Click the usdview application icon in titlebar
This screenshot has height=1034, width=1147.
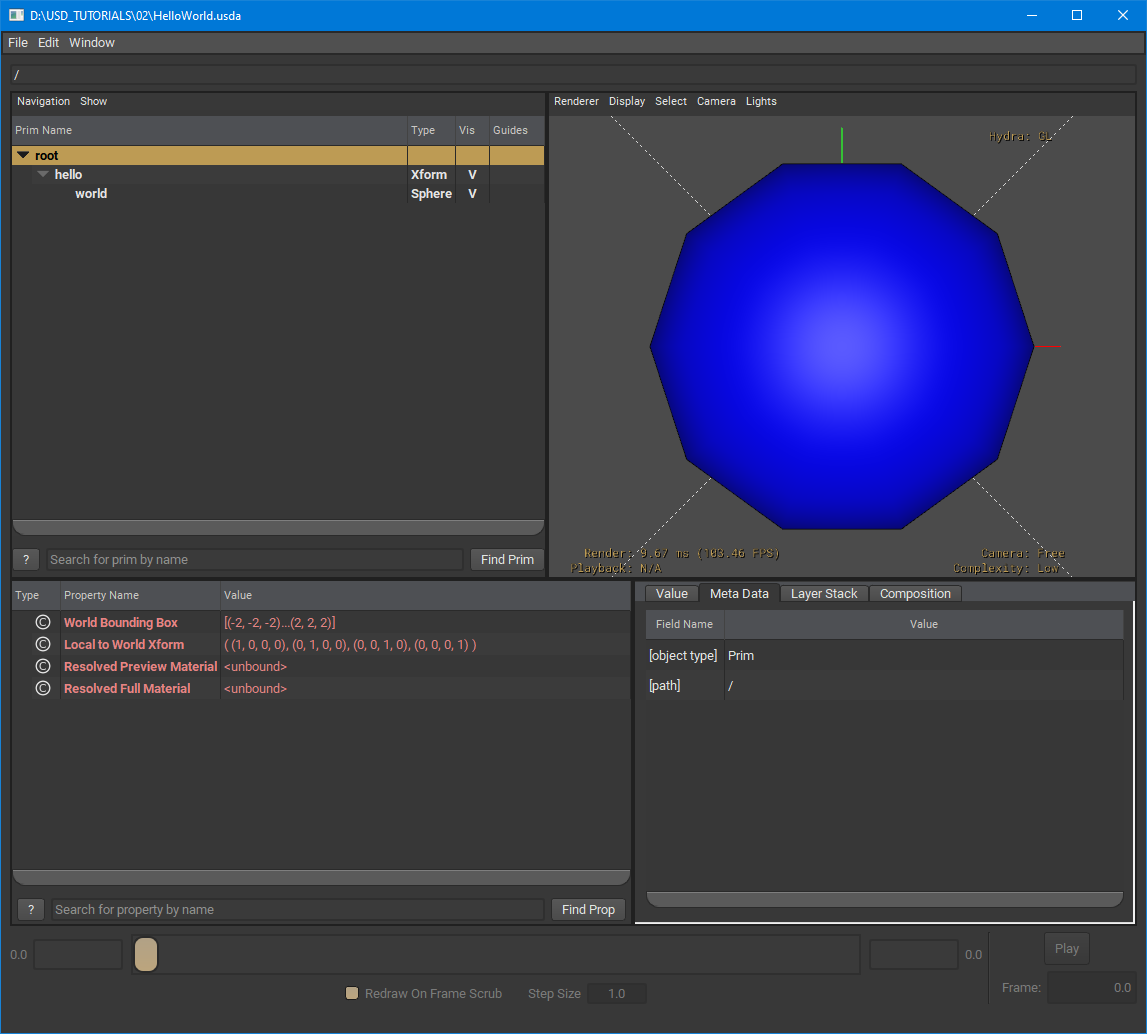click(x=15, y=15)
